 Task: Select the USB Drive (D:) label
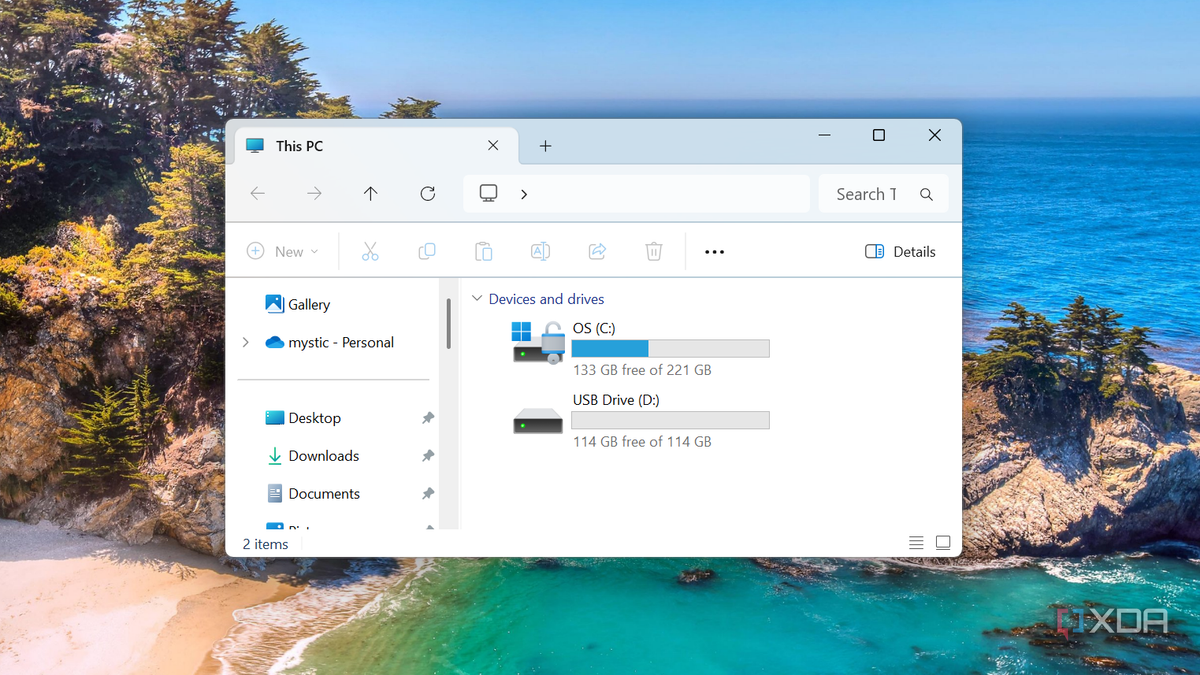click(616, 400)
